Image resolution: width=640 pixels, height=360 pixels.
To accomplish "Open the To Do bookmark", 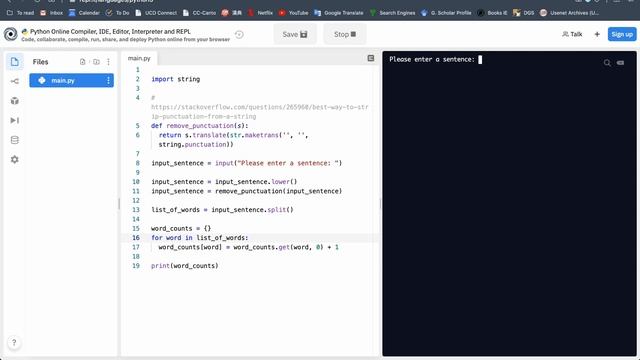I will [118, 13].
